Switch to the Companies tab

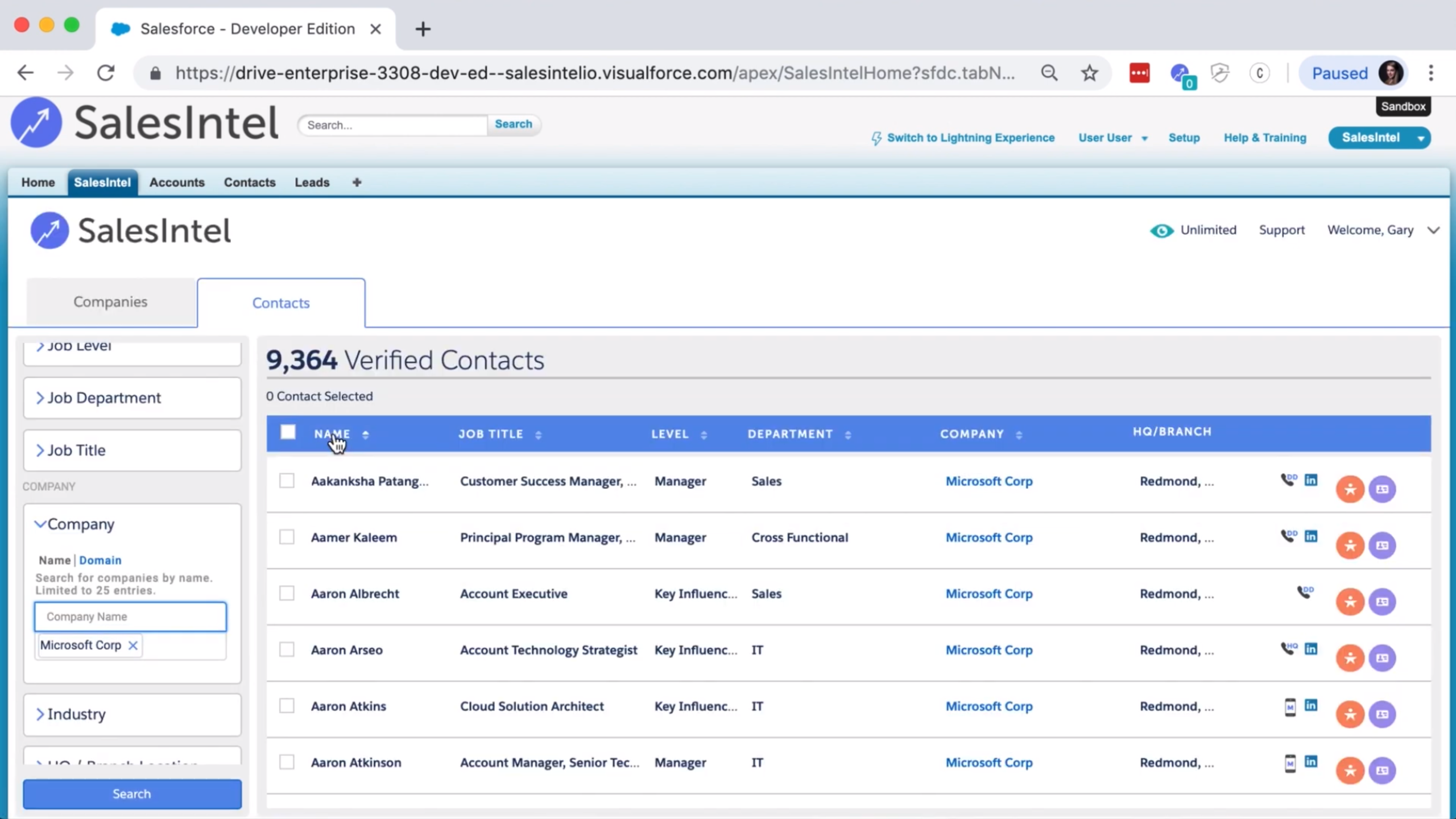tap(110, 301)
